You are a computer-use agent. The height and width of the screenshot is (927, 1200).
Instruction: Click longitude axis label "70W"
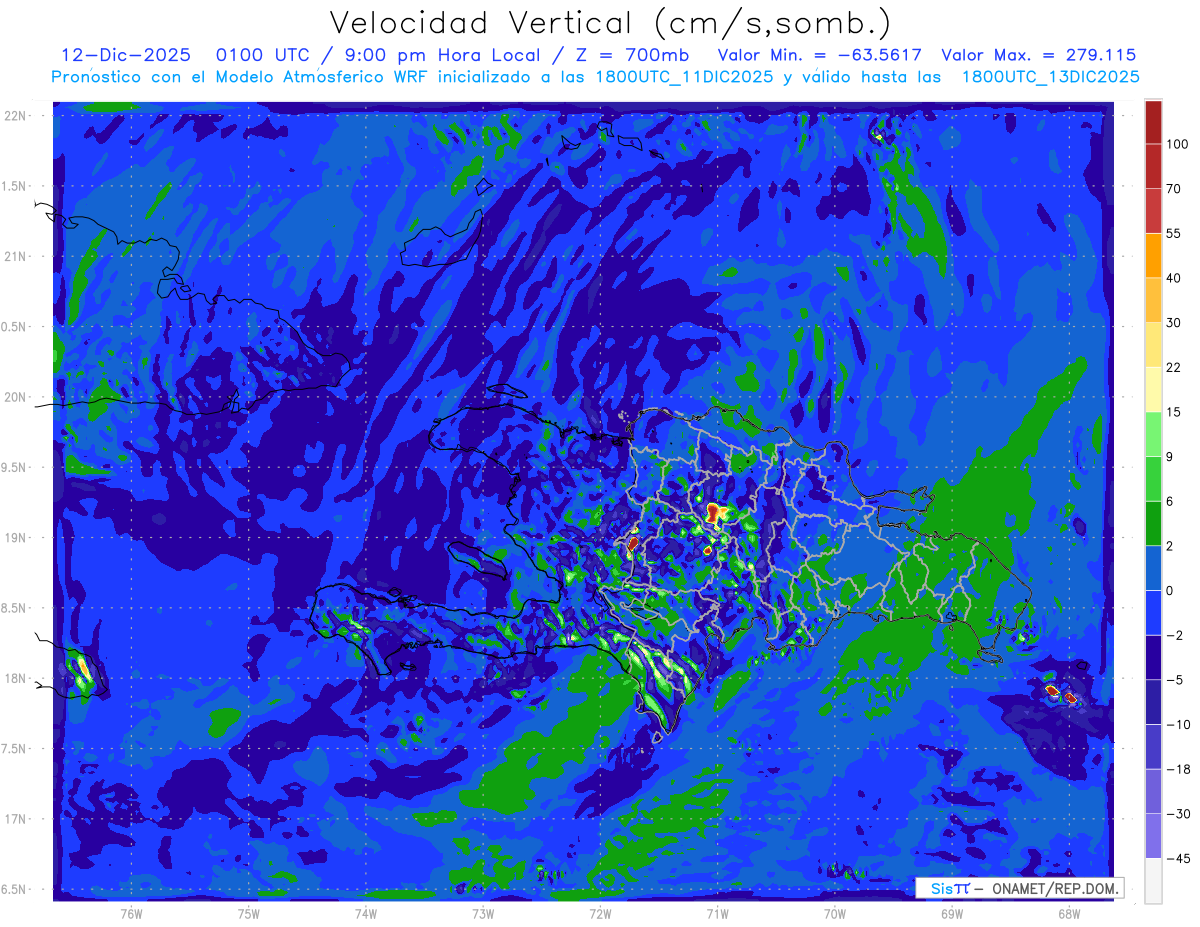point(835,914)
